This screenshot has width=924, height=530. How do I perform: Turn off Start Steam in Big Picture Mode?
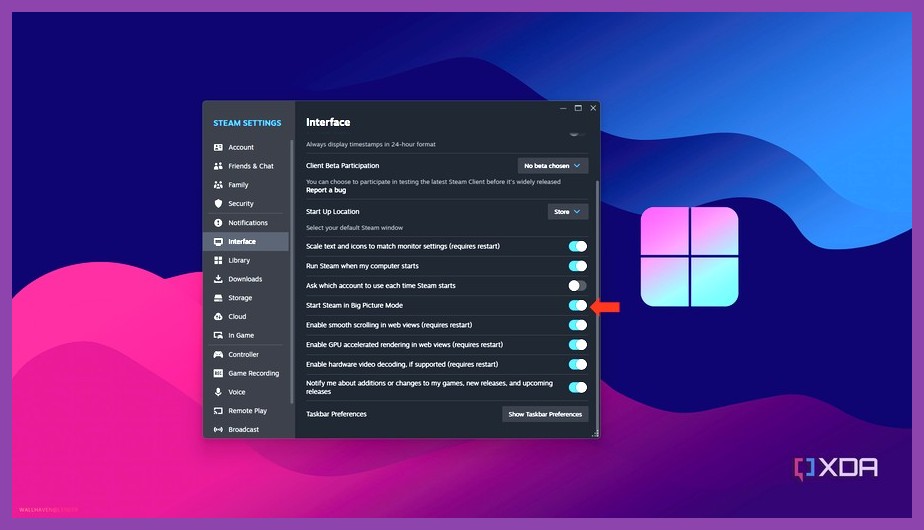578,305
